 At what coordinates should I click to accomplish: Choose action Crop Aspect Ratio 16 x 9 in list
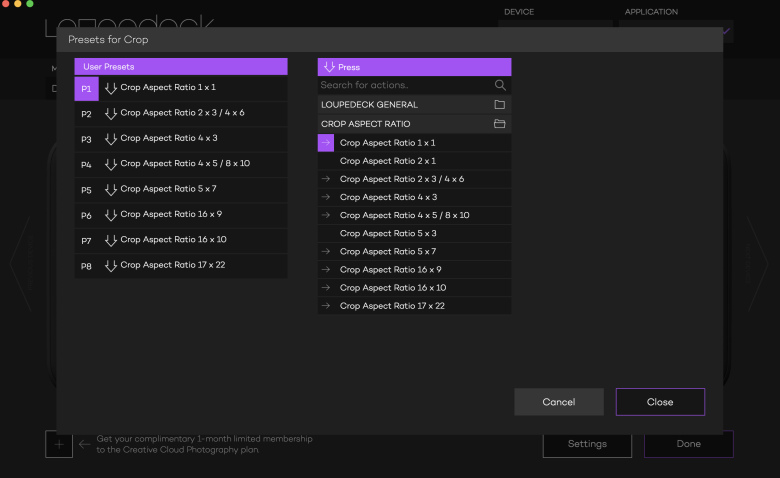(x=414, y=270)
